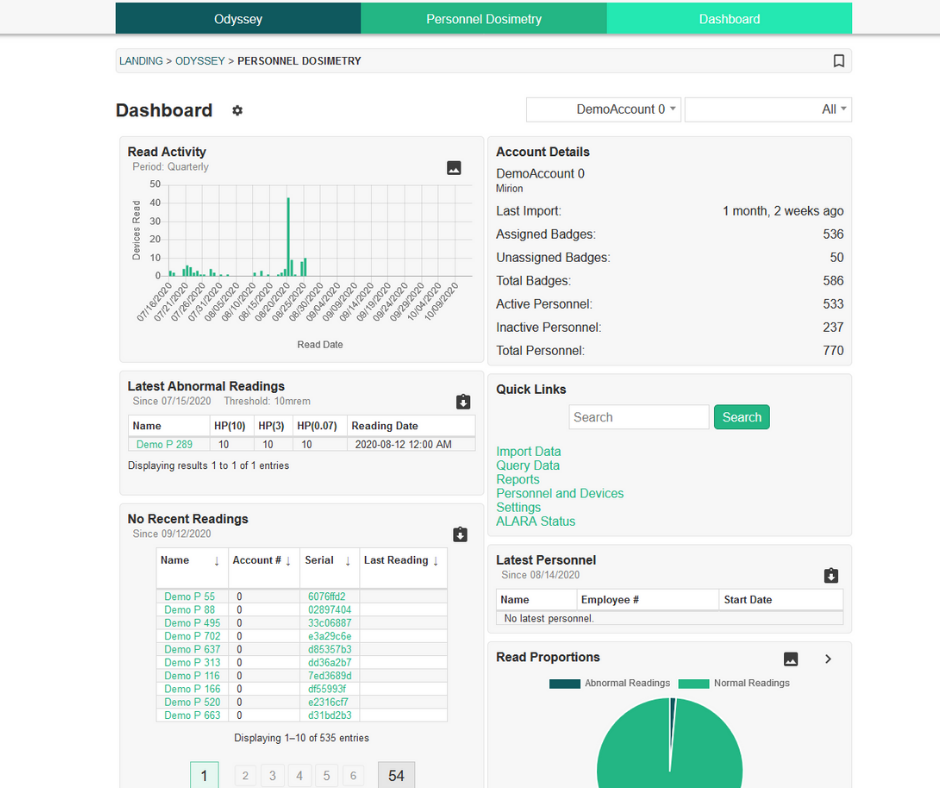Screen dimensions: 940x788
Task: Open device serial 7ed3689d
Action: coord(330,676)
